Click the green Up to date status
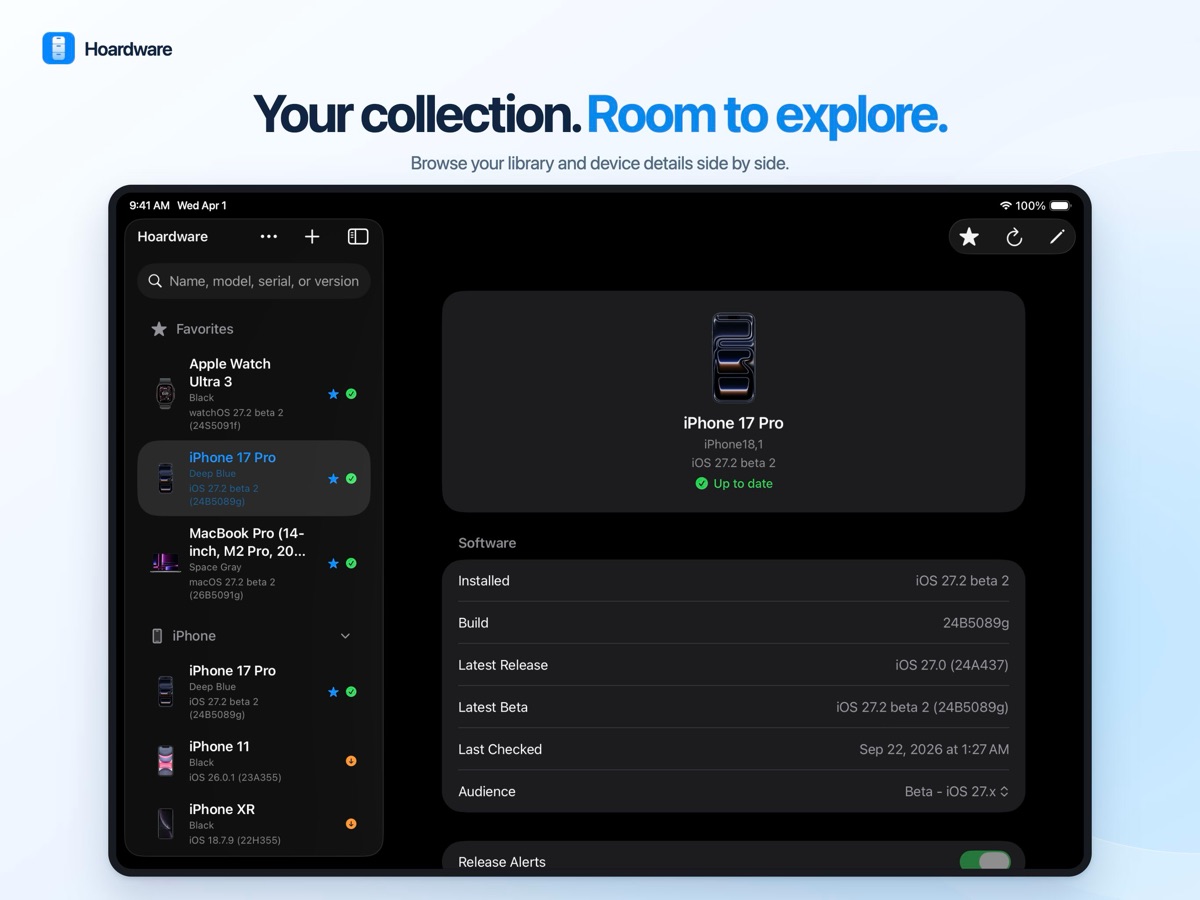This screenshot has height=900, width=1200. point(734,484)
